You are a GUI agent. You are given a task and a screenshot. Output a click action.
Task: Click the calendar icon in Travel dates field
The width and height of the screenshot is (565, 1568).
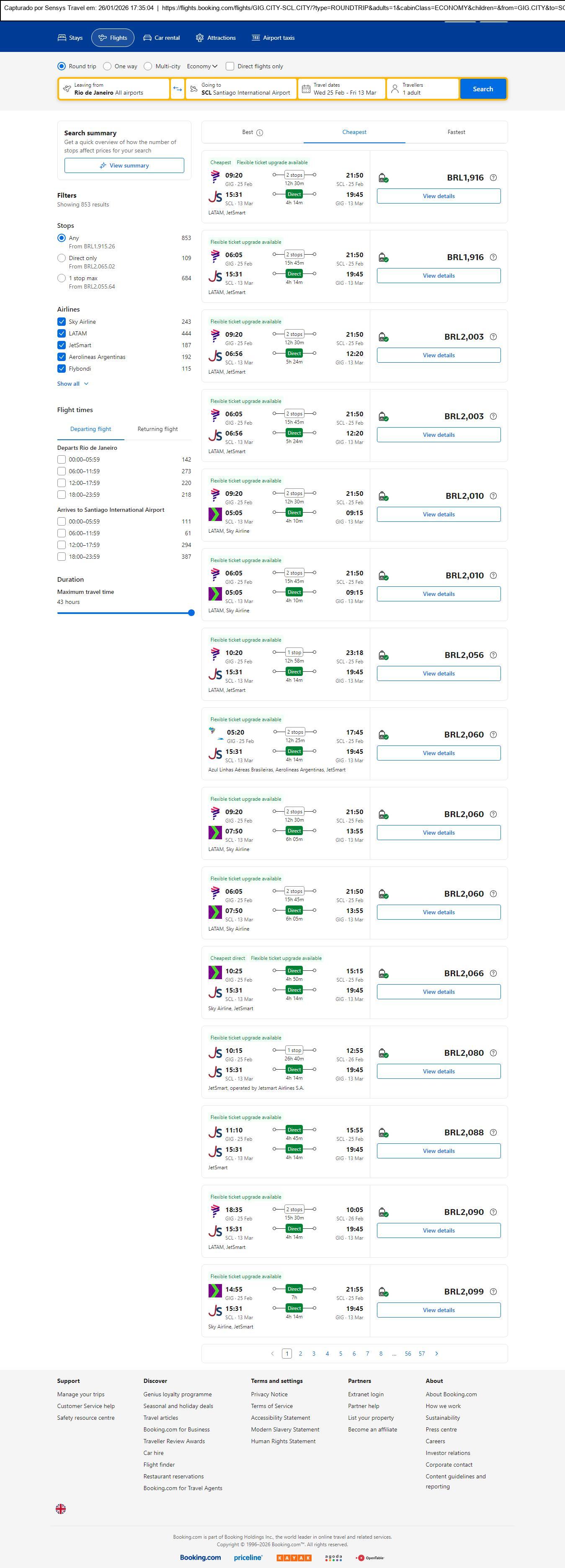(x=306, y=89)
